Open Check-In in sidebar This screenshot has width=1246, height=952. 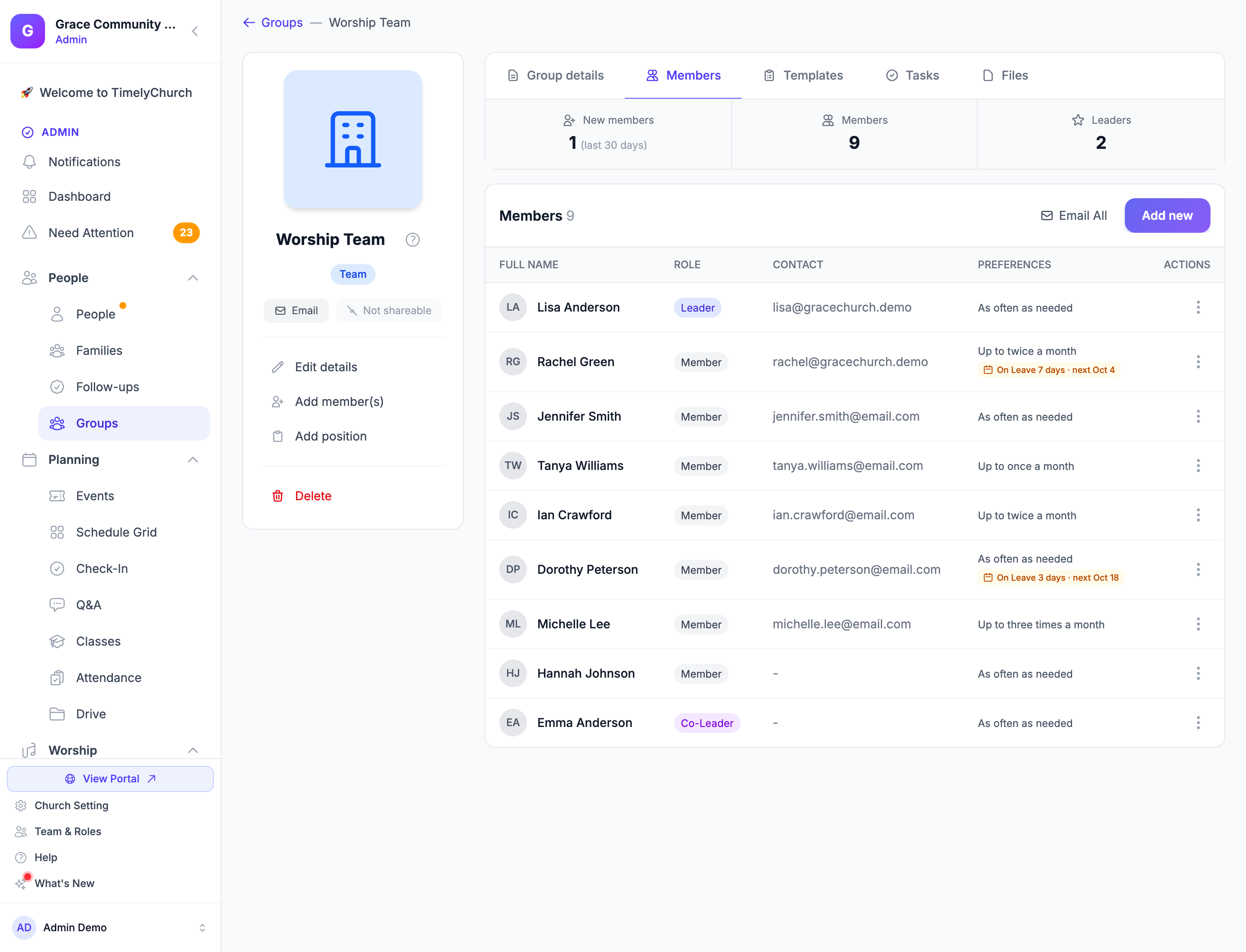click(124, 568)
